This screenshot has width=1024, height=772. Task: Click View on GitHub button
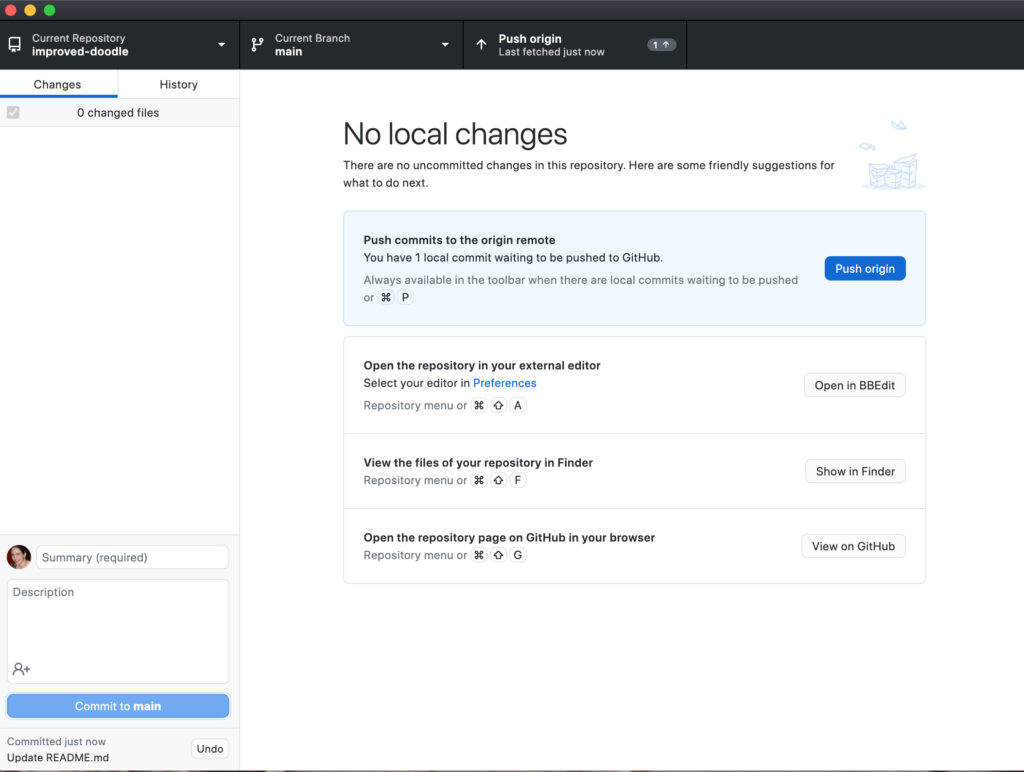pyautogui.click(x=853, y=547)
